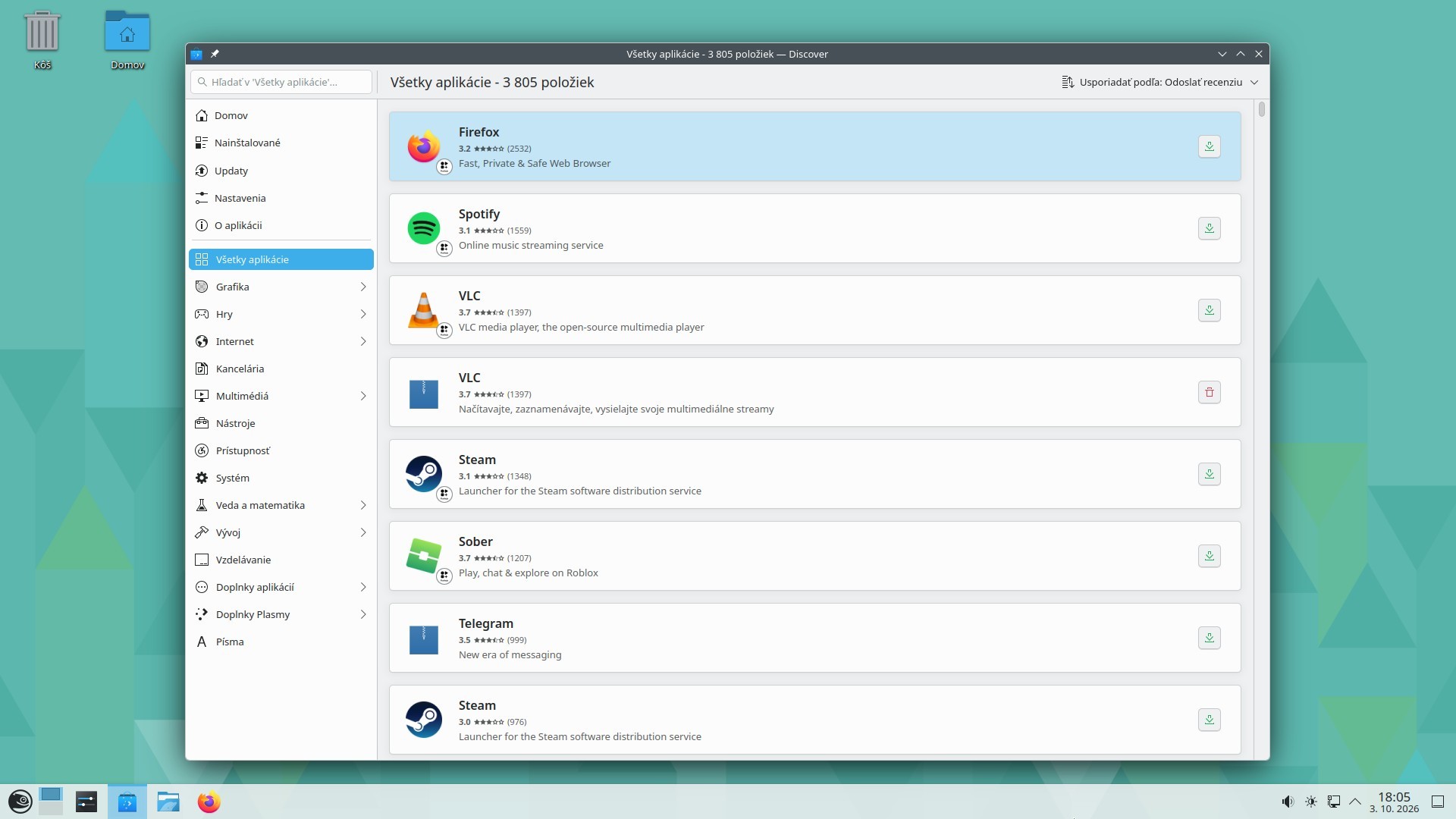Screen dimensions: 1456x819
Task: Open the Usporiadať podľa sort dropdown
Action: coord(1160,82)
